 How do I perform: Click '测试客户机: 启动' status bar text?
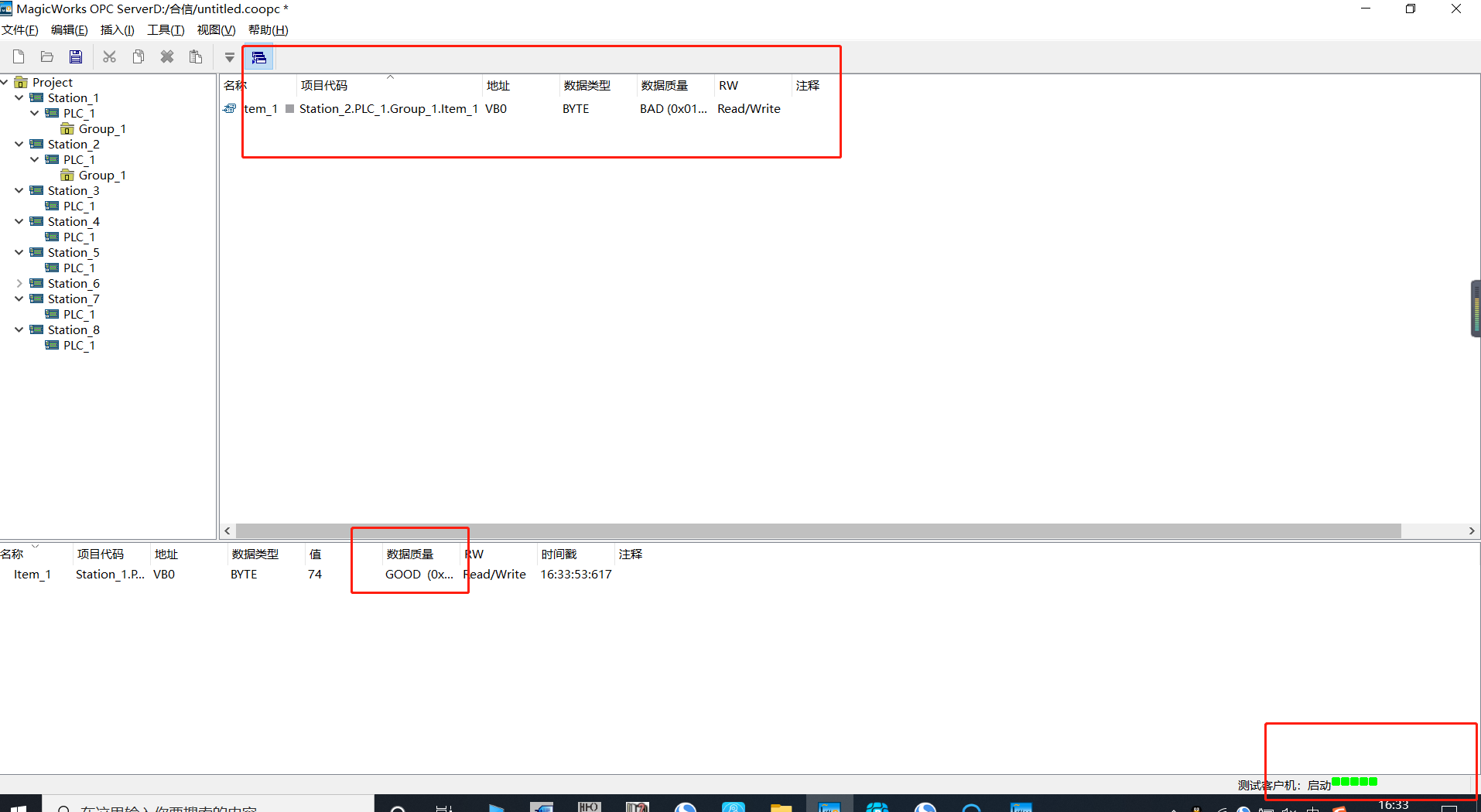pos(1284,785)
